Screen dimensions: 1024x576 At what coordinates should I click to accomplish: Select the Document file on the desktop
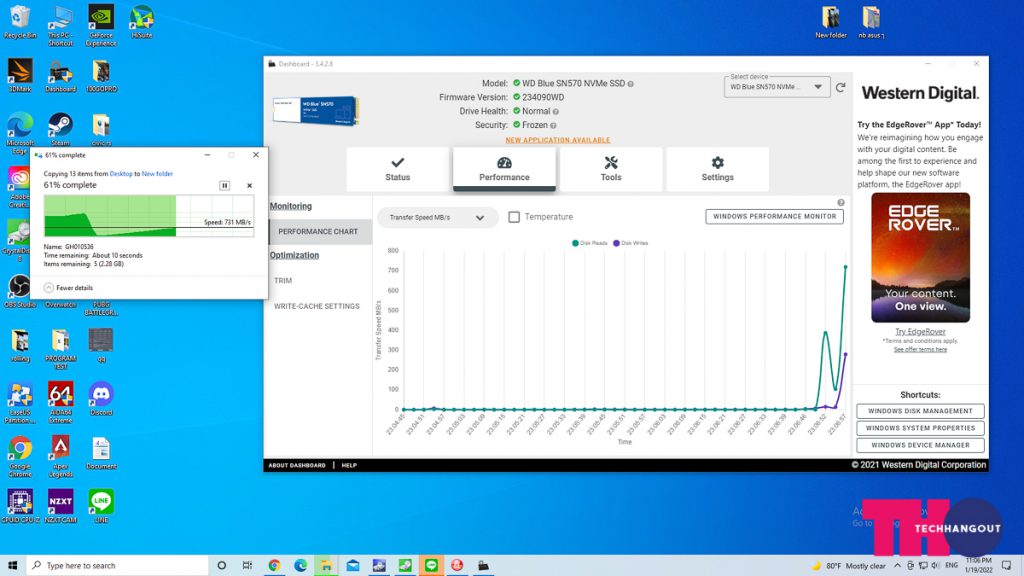101,453
